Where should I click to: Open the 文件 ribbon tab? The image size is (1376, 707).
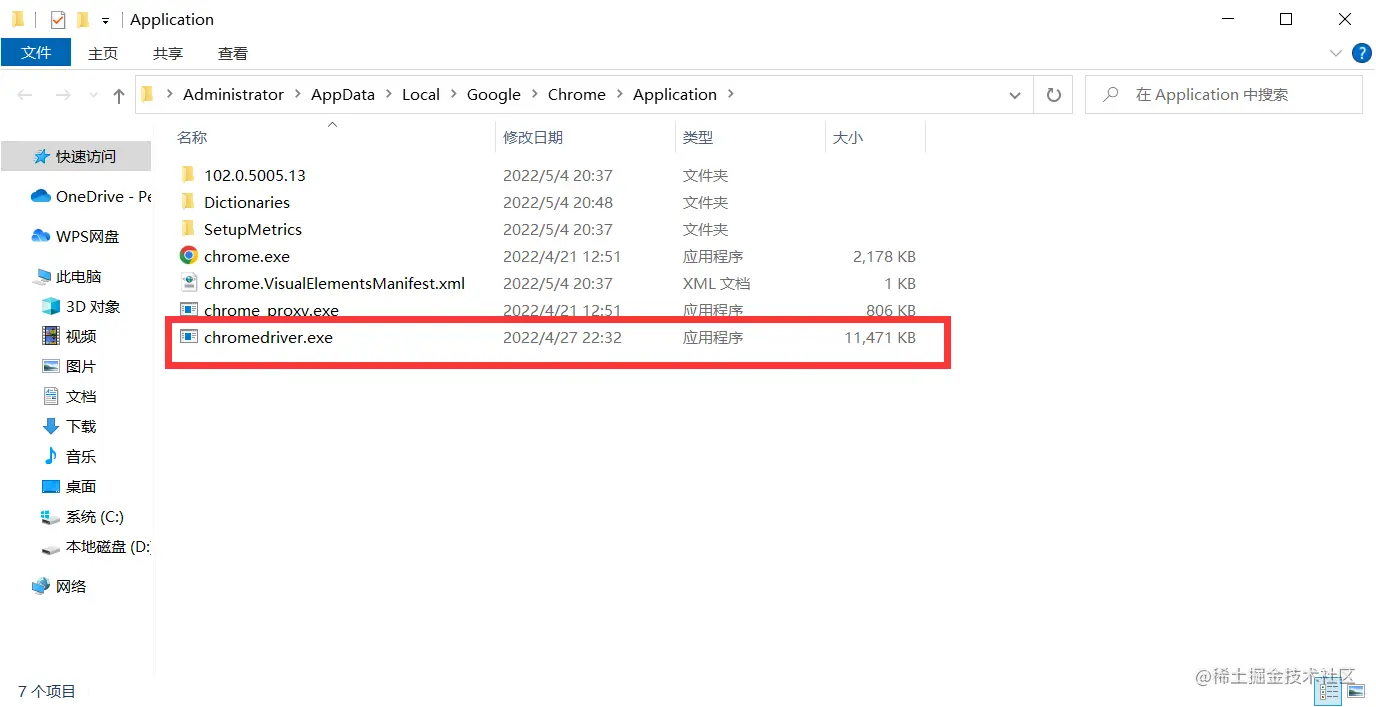[x=36, y=53]
